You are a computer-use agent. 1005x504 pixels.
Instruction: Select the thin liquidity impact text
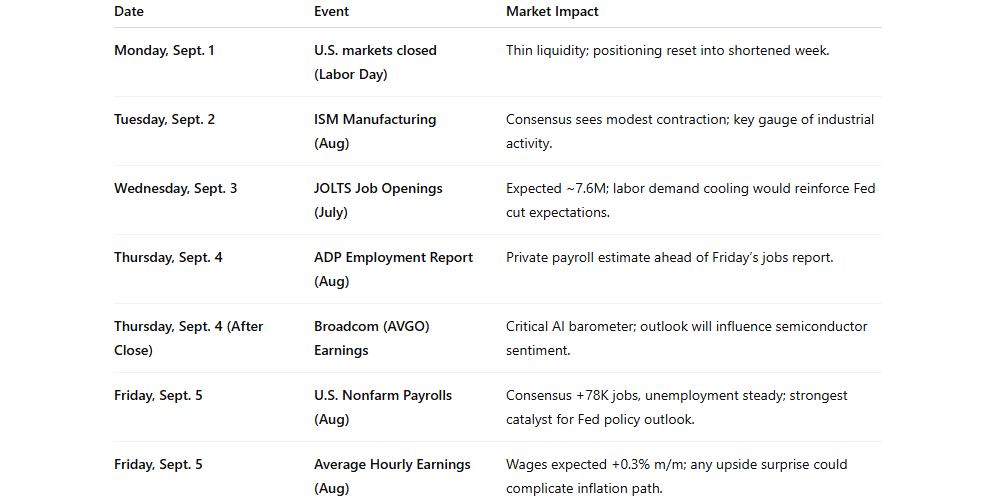pyautogui.click(x=667, y=50)
